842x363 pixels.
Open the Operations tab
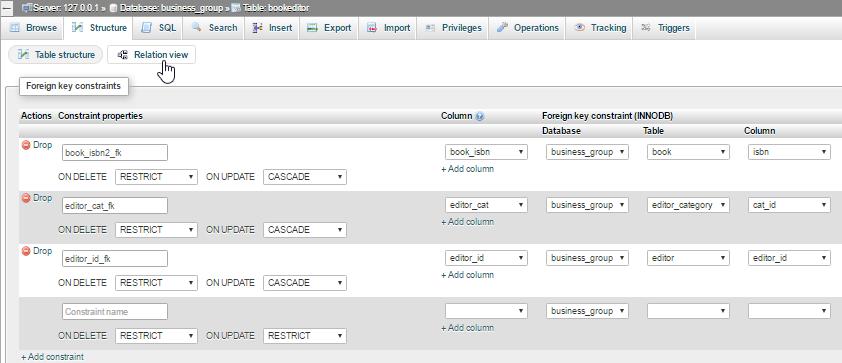click(x=527, y=28)
